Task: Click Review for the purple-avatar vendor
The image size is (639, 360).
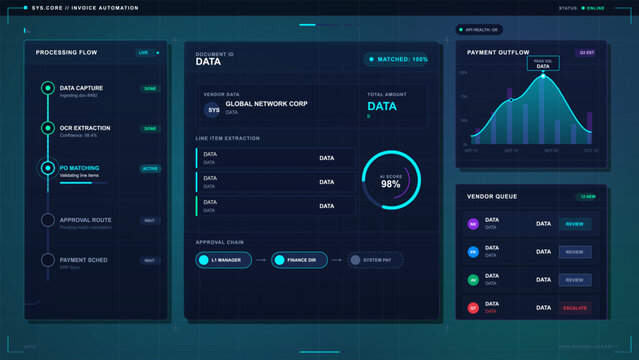Action: click(575, 224)
